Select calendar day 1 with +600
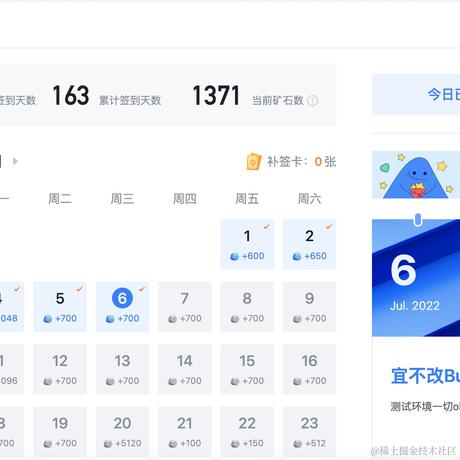Image resolution: width=460 pixels, height=460 pixels. click(x=247, y=244)
